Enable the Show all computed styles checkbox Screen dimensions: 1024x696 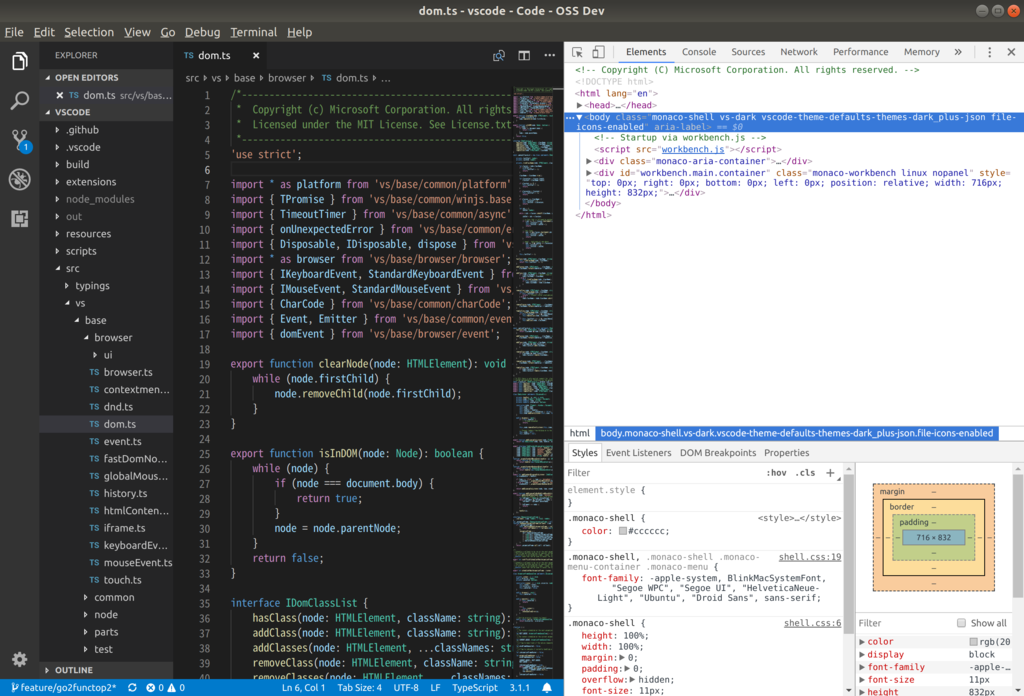[x=961, y=623]
